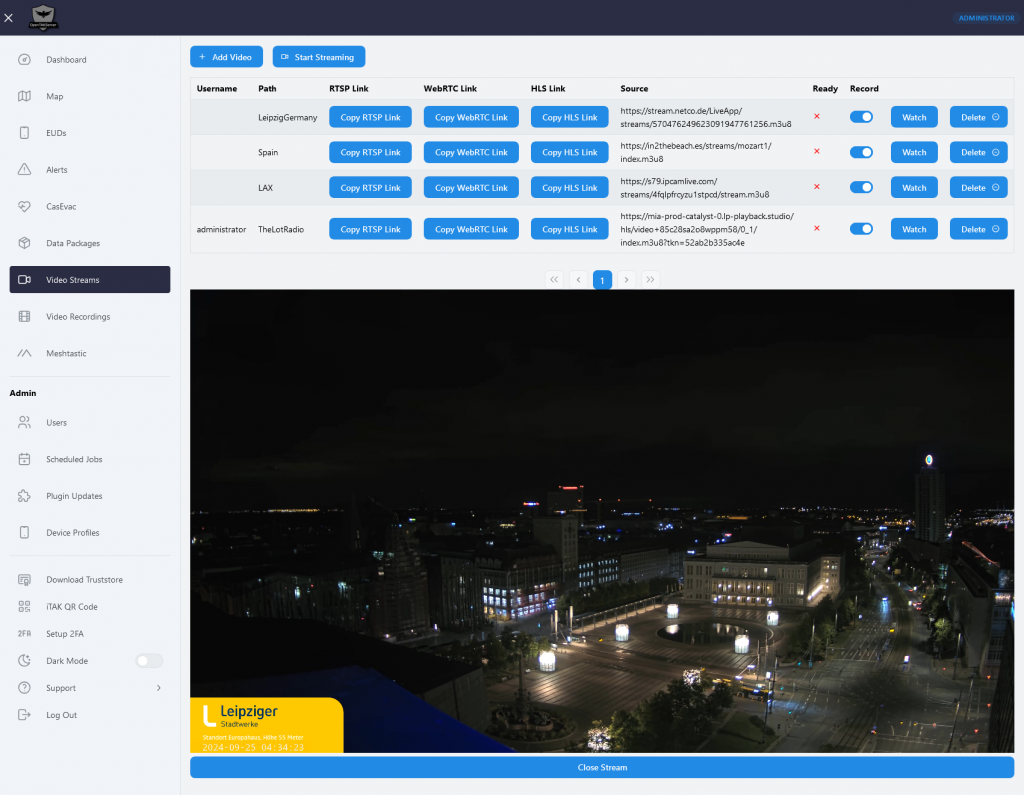Open the Video Streams menu item
This screenshot has width=1024, height=795.
[90, 280]
